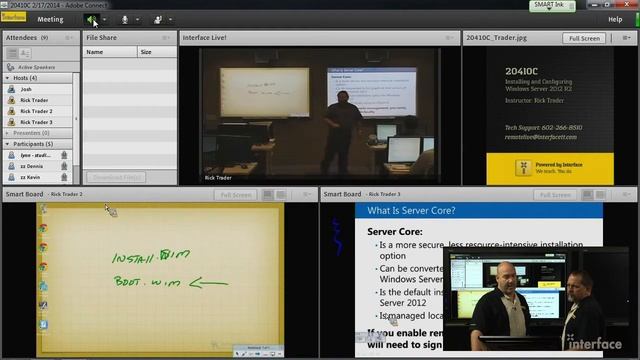Select participant lynn in attendee list

point(38,155)
